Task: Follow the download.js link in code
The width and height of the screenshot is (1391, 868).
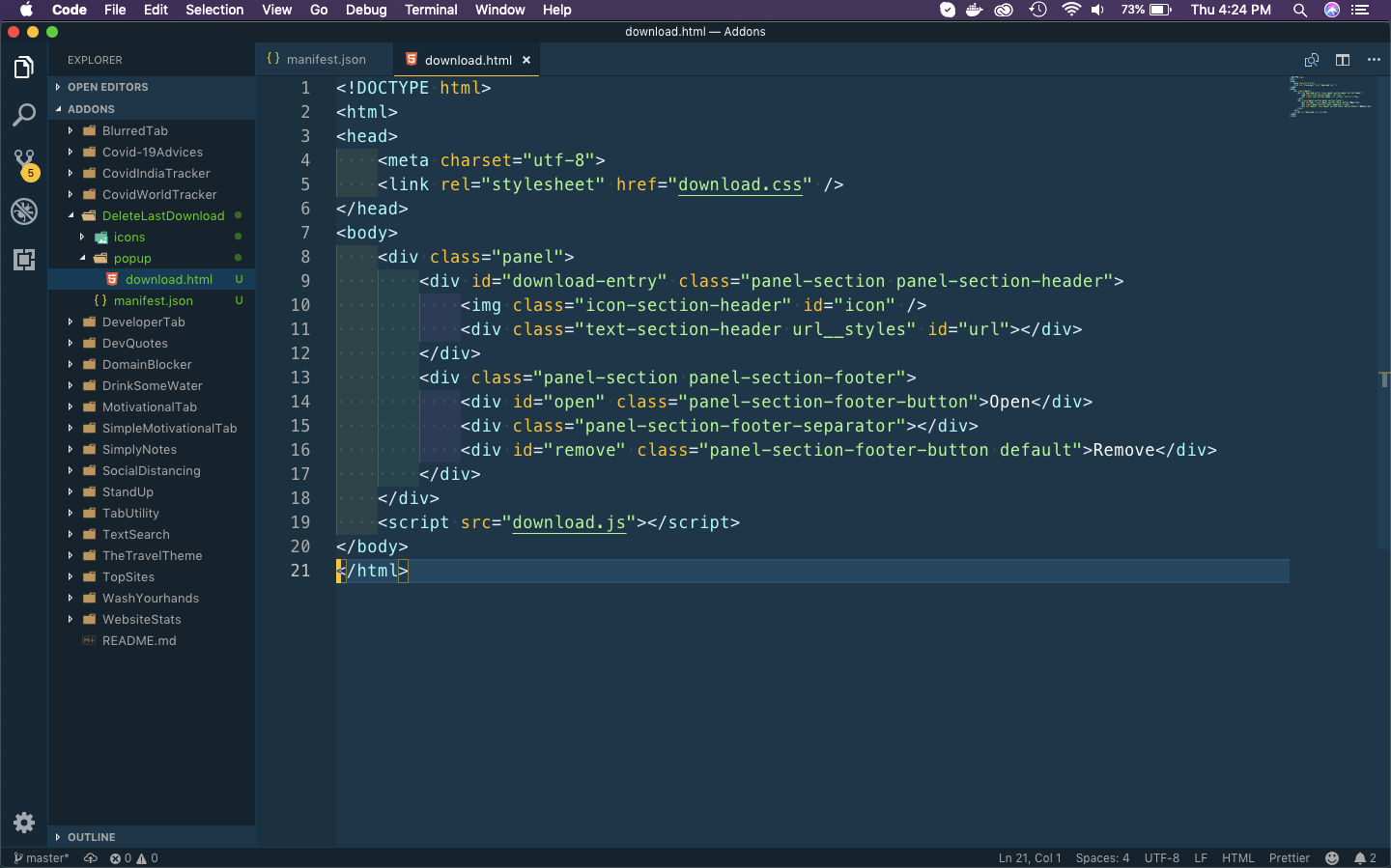Action: (x=569, y=522)
